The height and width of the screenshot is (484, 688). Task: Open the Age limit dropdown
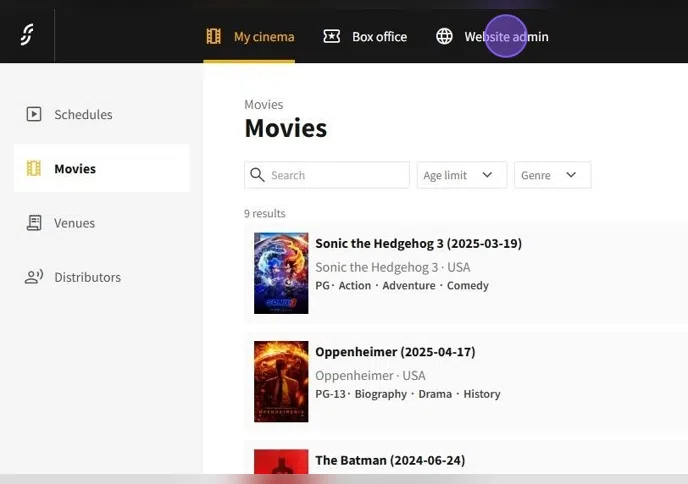click(x=461, y=175)
